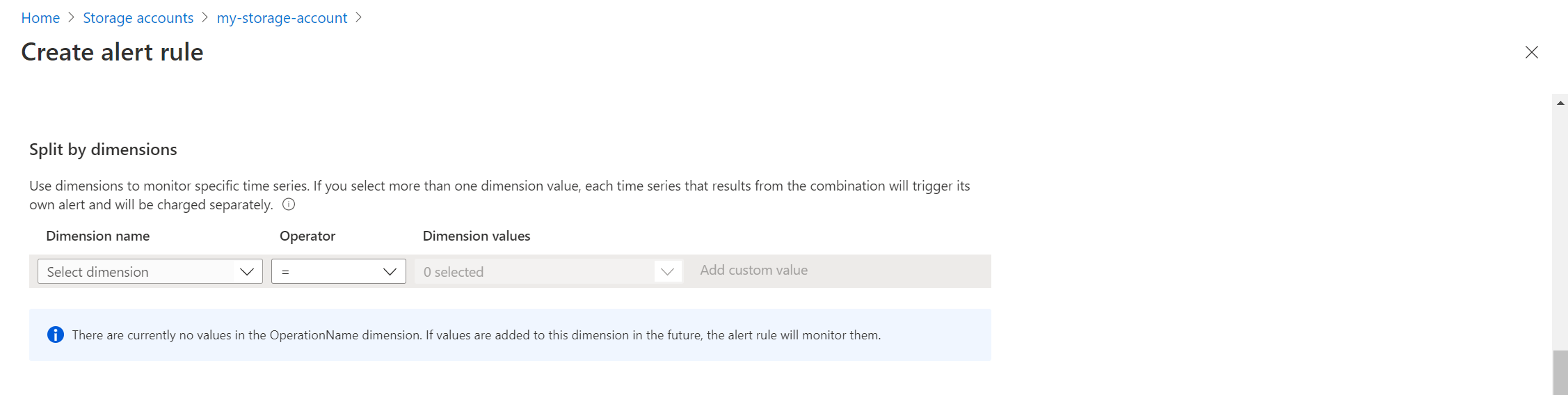Navigate to Storage accounts breadcrumb
This screenshot has width=1568, height=395.
138,18
